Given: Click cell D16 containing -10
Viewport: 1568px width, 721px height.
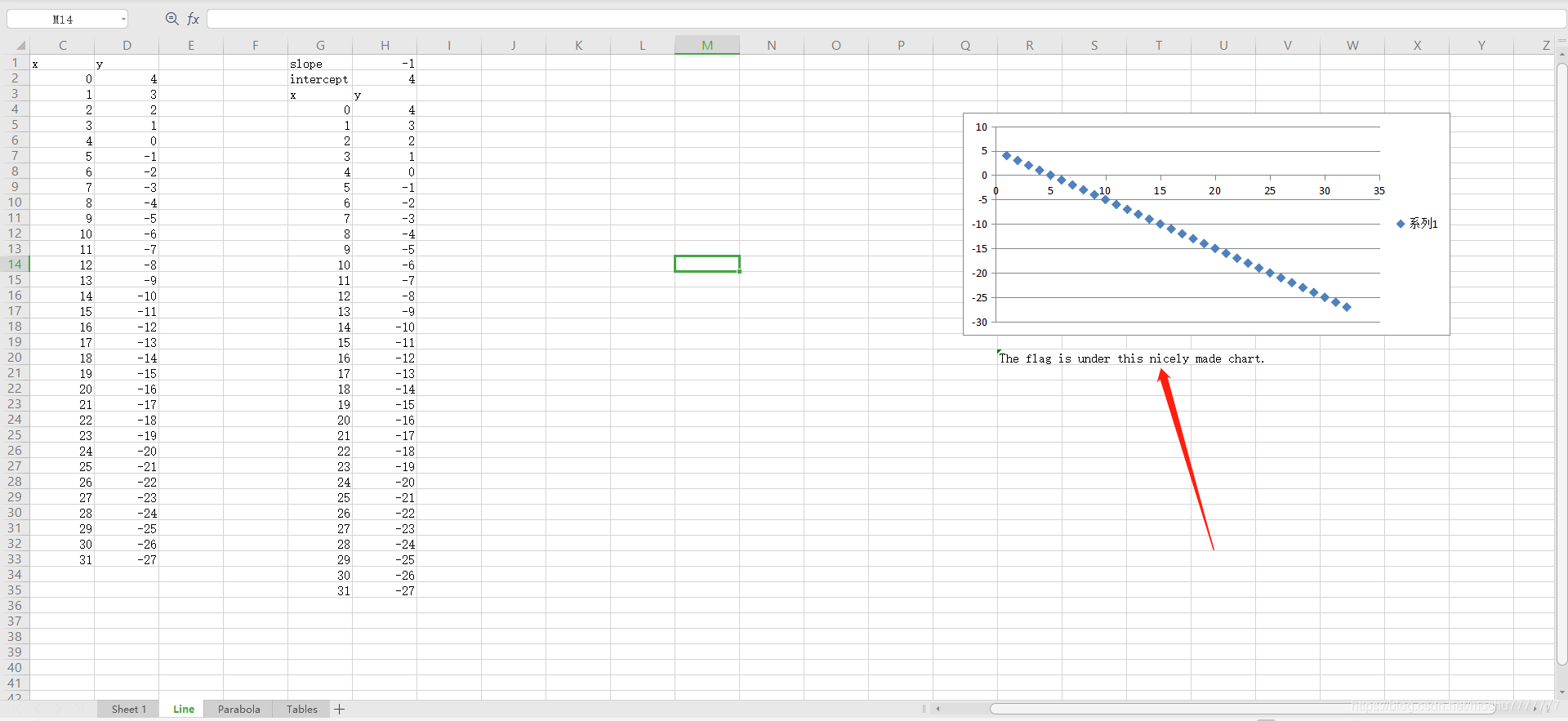Looking at the screenshot, I should point(127,296).
